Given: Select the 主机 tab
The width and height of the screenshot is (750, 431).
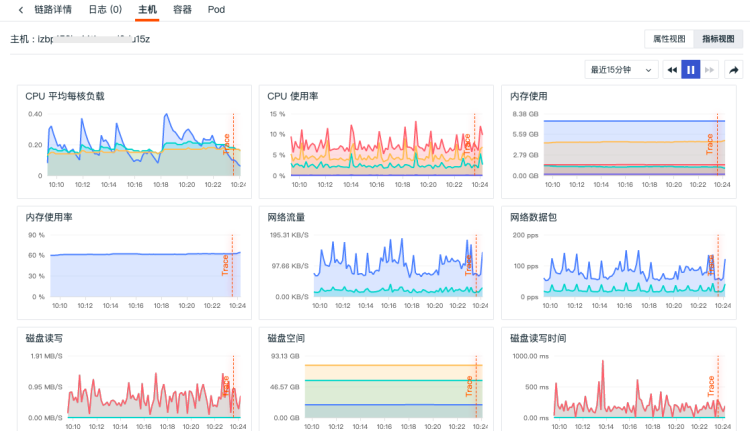Looking at the screenshot, I should click(147, 10).
